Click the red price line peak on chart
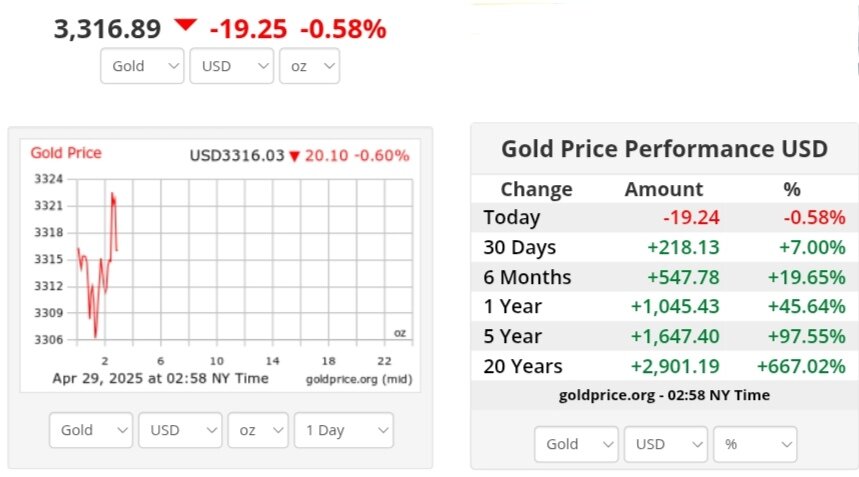The width and height of the screenshot is (859, 477). click(112, 193)
